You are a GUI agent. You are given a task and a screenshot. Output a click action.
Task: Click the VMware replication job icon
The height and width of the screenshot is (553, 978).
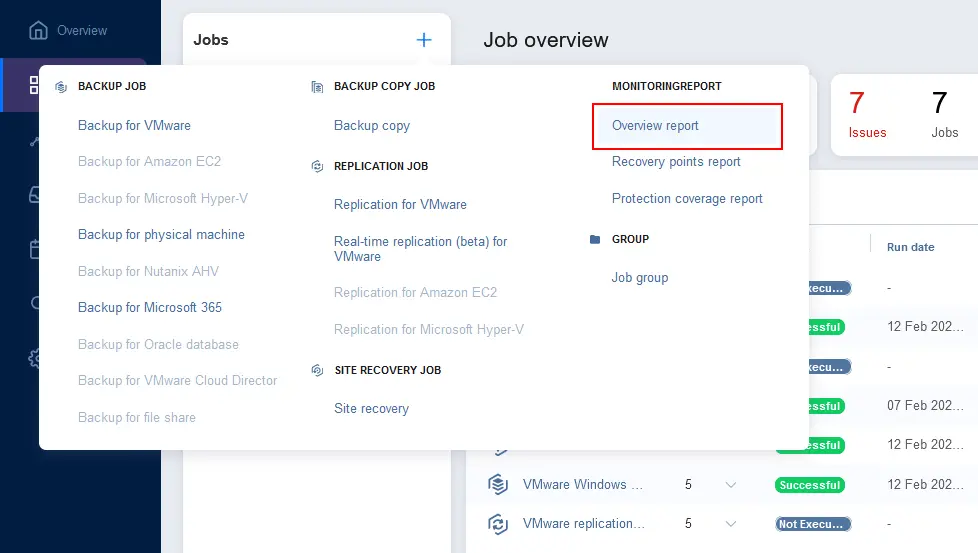[x=498, y=524]
